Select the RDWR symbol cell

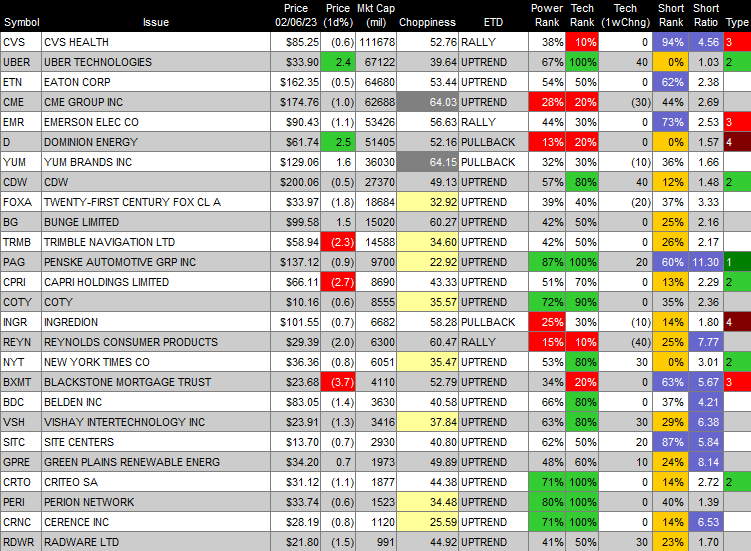coord(21,542)
